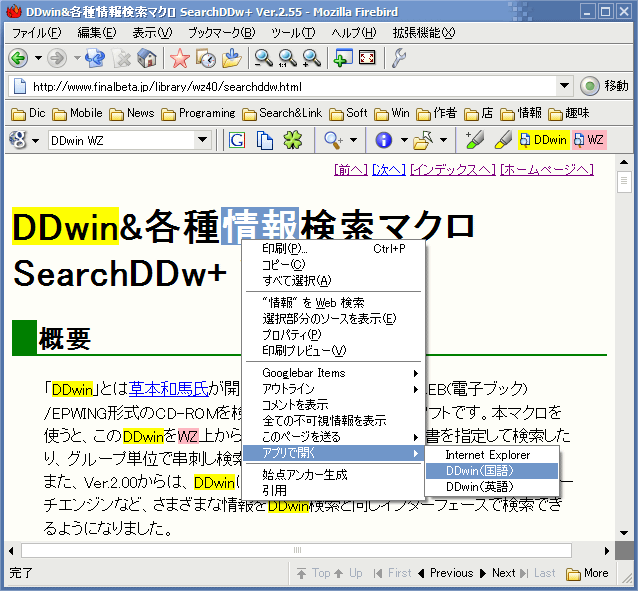This screenshot has width=638, height=591.
Task: Open the Back button history dropdown arrow
Action: tap(38, 58)
